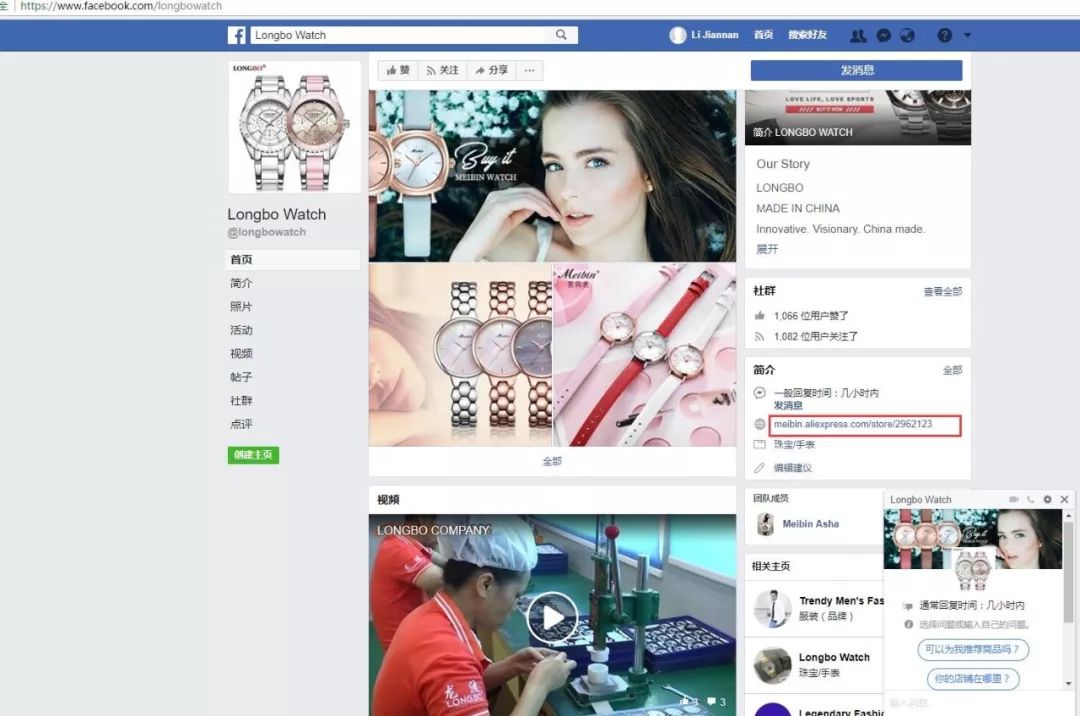Viewport: 1080px width, 716px height.
Task: Open chat window settings gear
Action: (1048, 499)
